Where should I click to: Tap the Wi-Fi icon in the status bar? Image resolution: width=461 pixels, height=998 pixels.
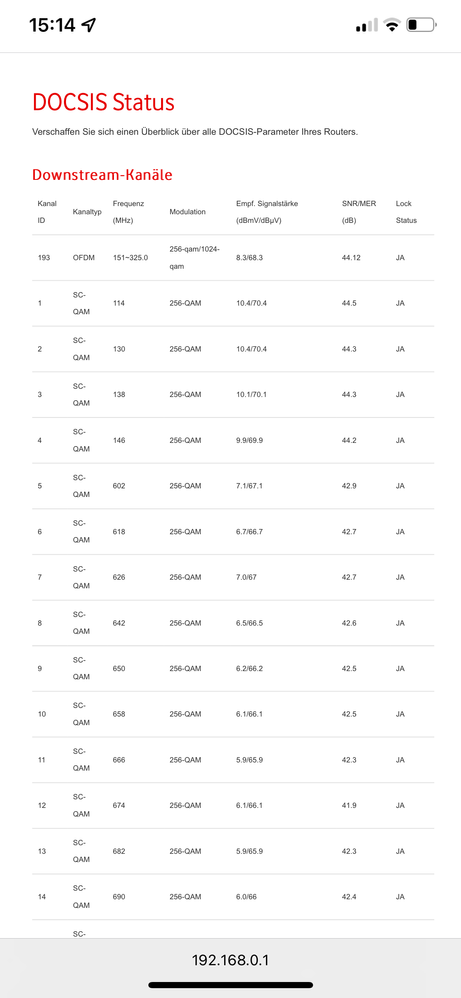pos(392,25)
